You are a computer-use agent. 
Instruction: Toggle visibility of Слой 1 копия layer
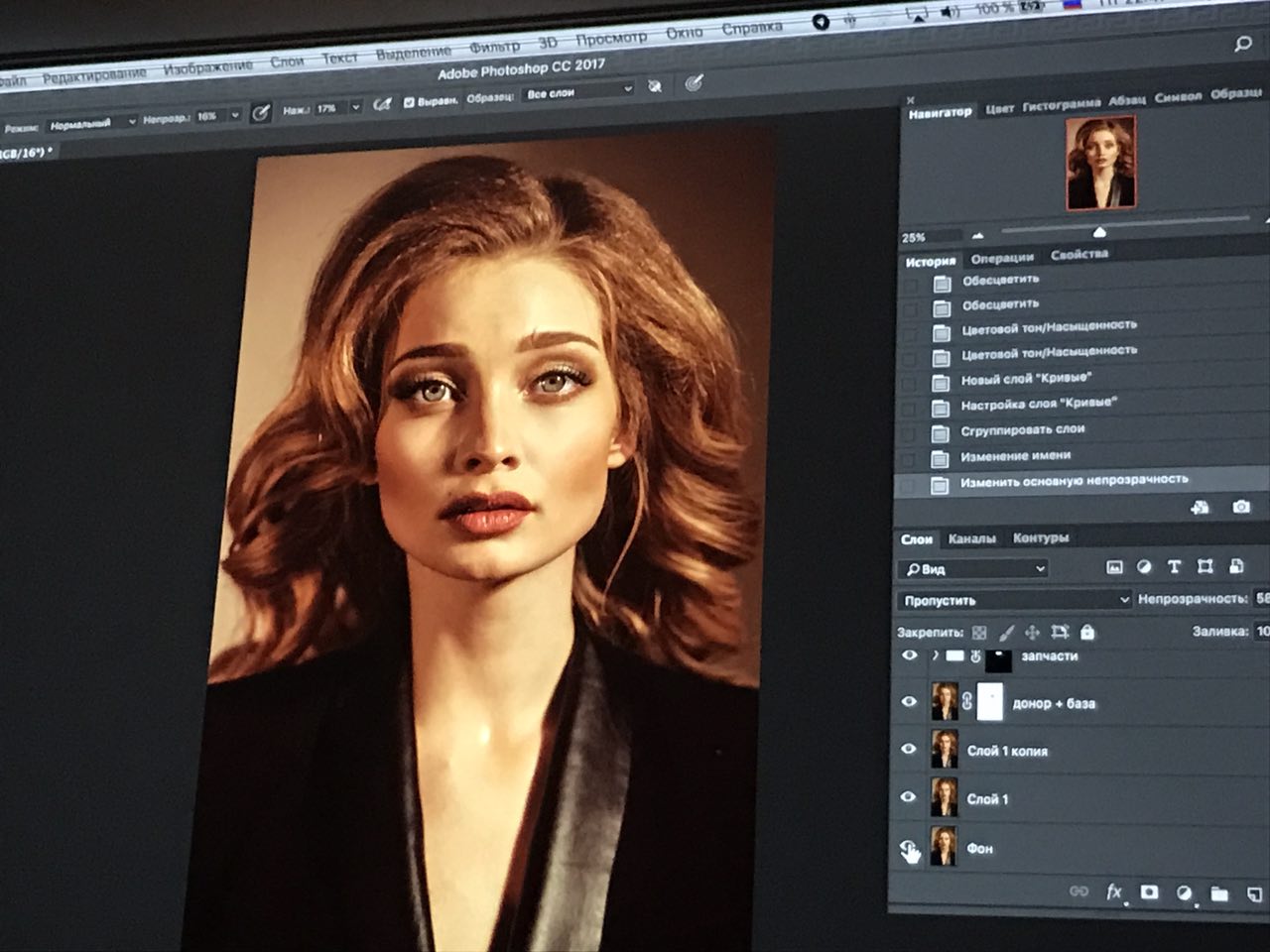coord(908,750)
